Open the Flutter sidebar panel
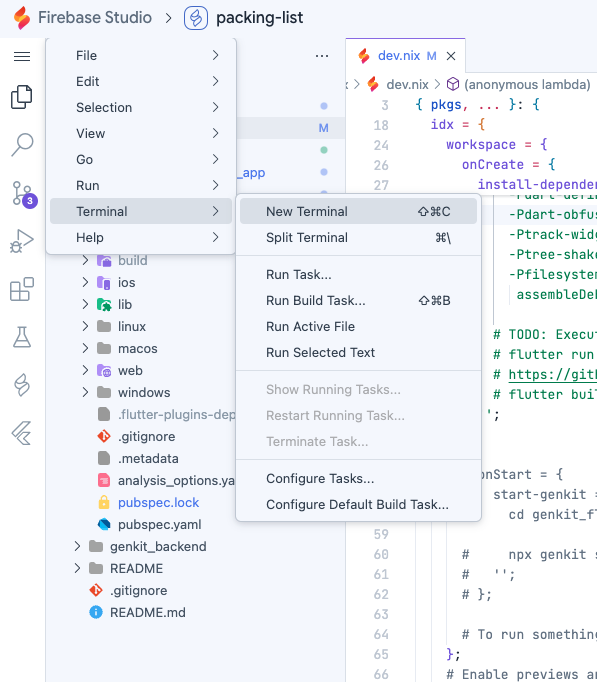 coord(22,433)
